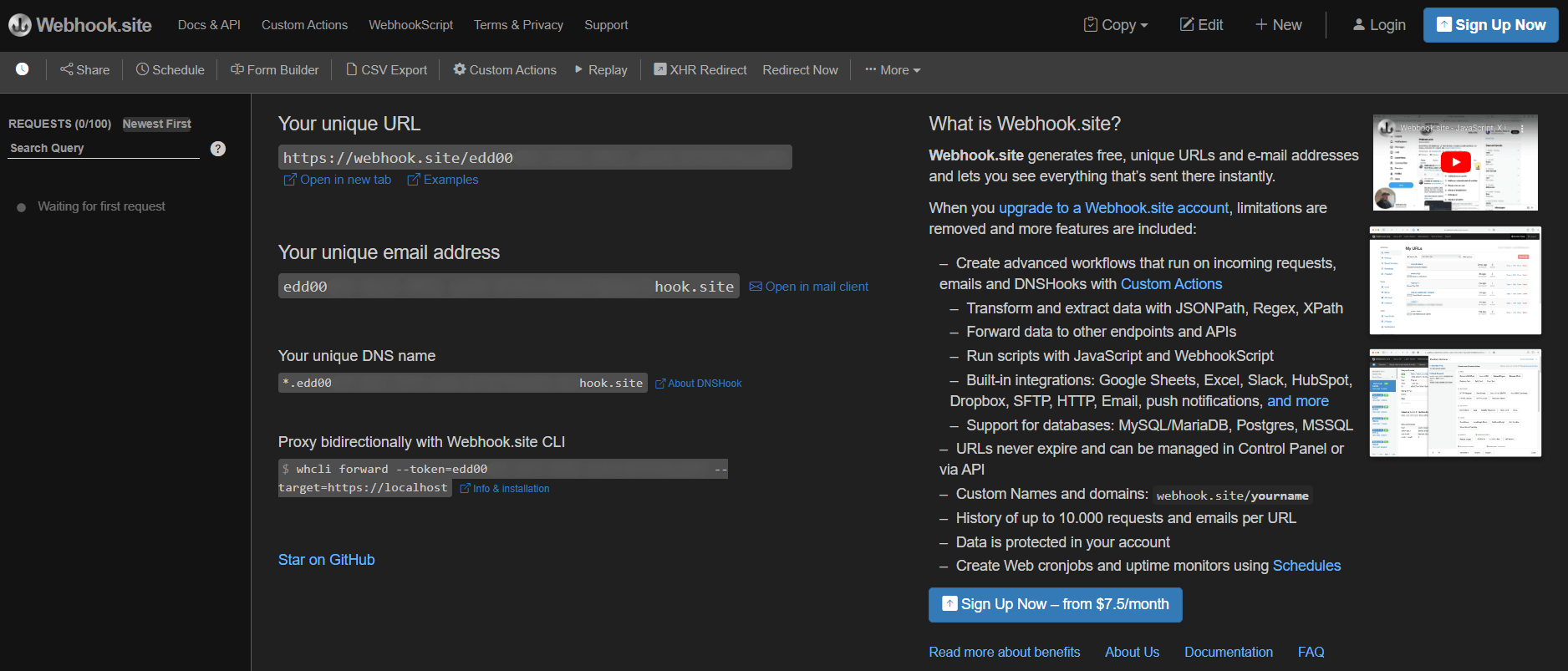Click the Webhook.site logo
Screen dimensions: 1568x671
click(80, 25)
